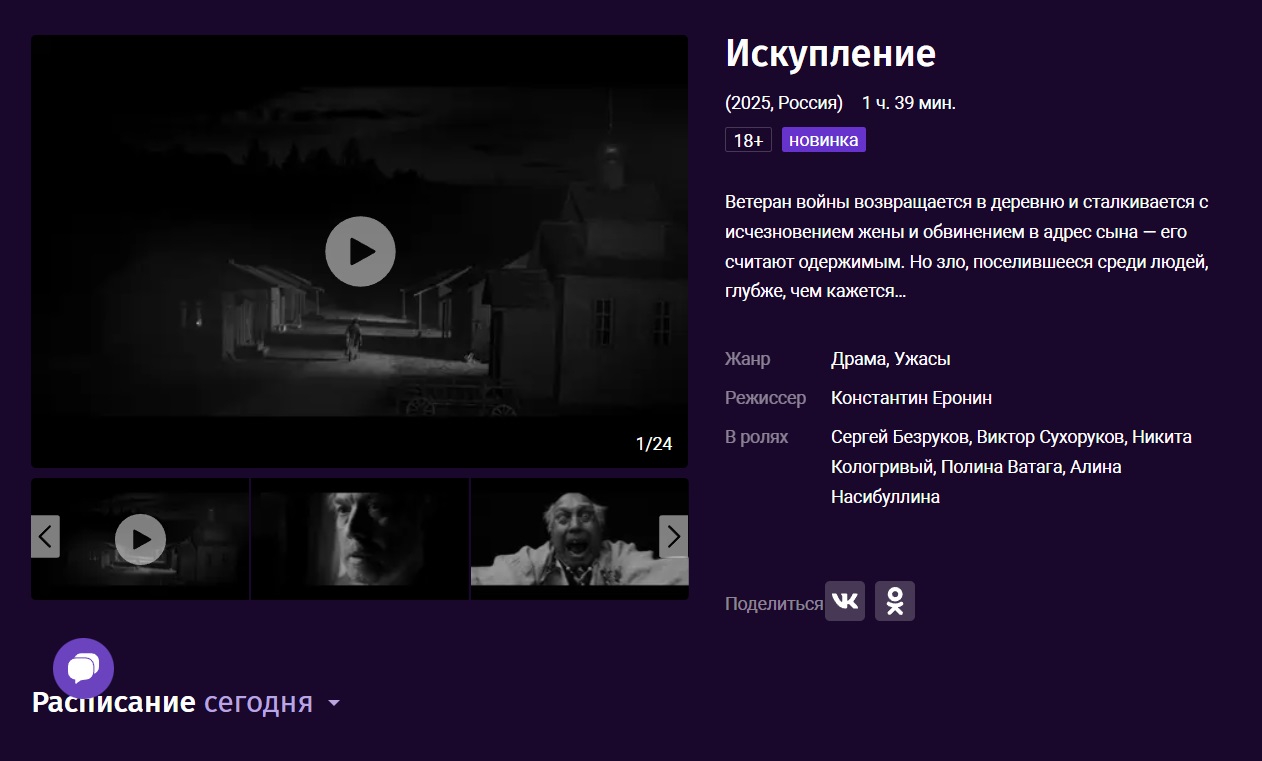Show next thumbnails with the right arrow
The height and width of the screenshot is (761, 1262).
click(x=674, y=537)
